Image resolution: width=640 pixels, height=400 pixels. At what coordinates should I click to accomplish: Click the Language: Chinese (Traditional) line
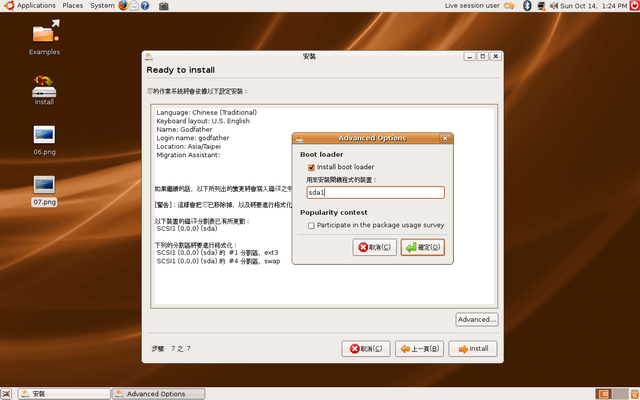(x=207, y=112)
